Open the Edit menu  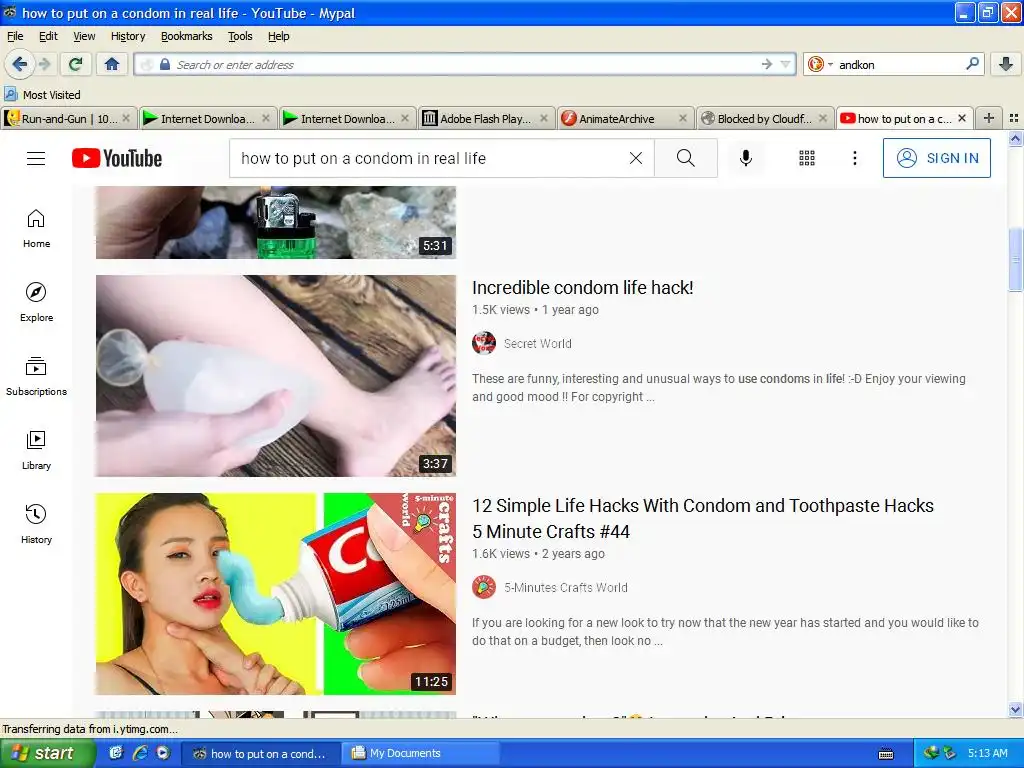pyautogui.click(x=48, y=36)
